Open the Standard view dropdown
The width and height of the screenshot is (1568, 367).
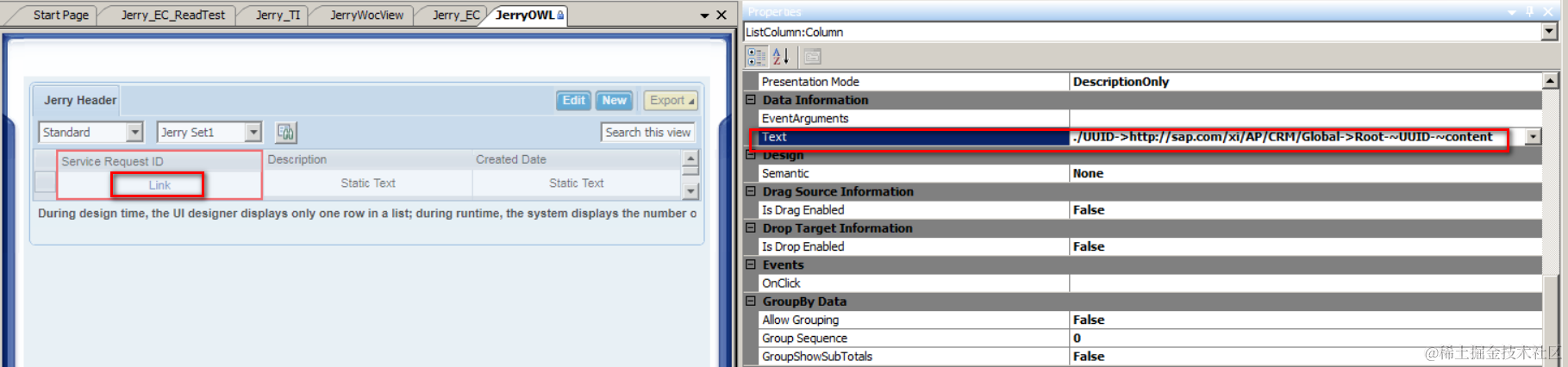(x=135, y=132)
